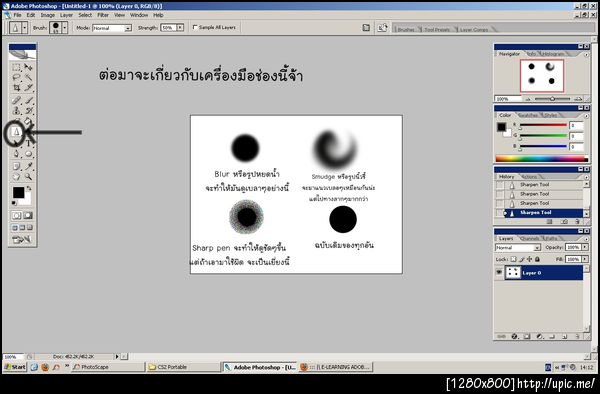Screen dimensions: 600x394
Task: Select the Crop tool
Action: pos(16,88)
